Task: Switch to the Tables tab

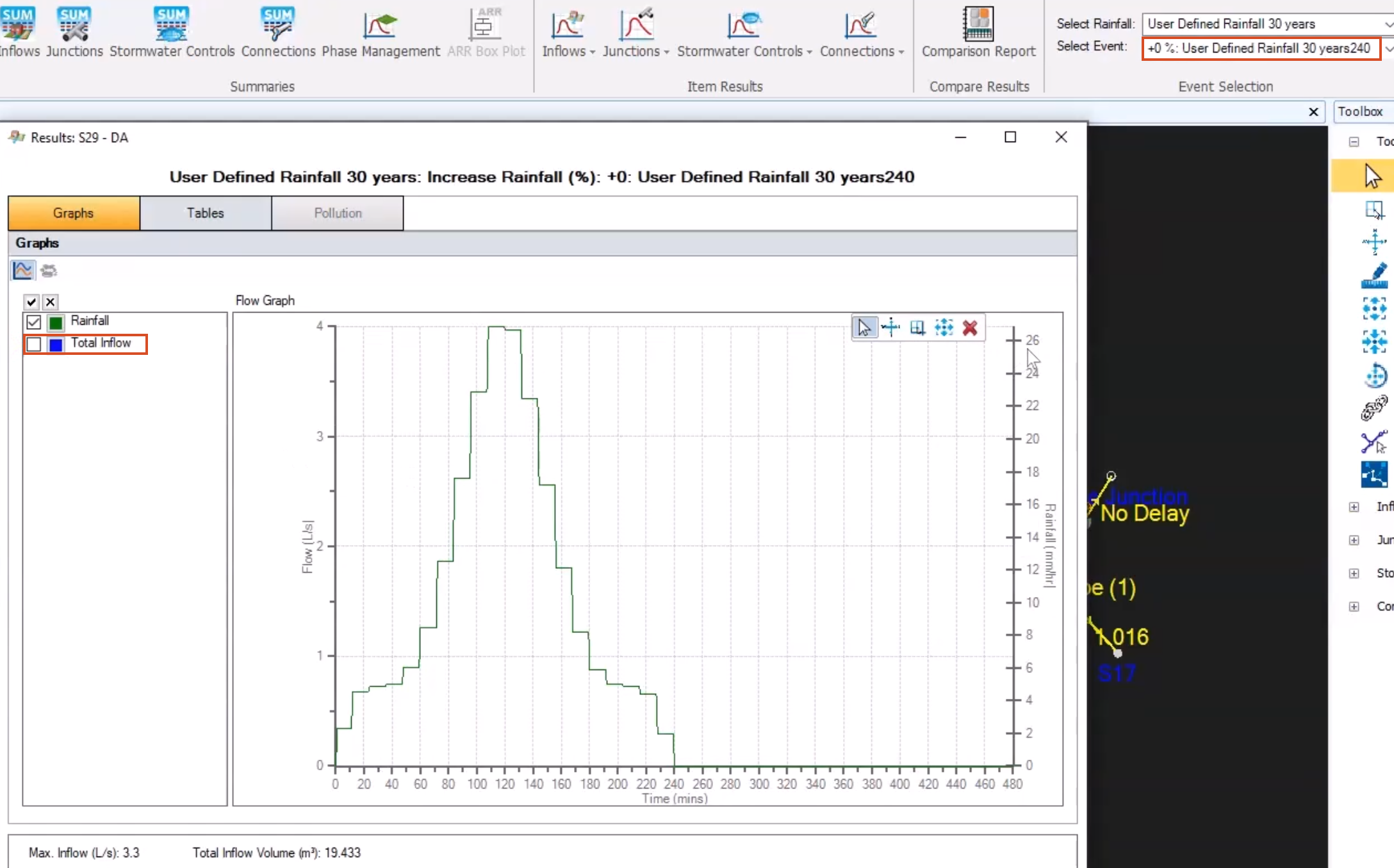Action: (x=205, y=213)
